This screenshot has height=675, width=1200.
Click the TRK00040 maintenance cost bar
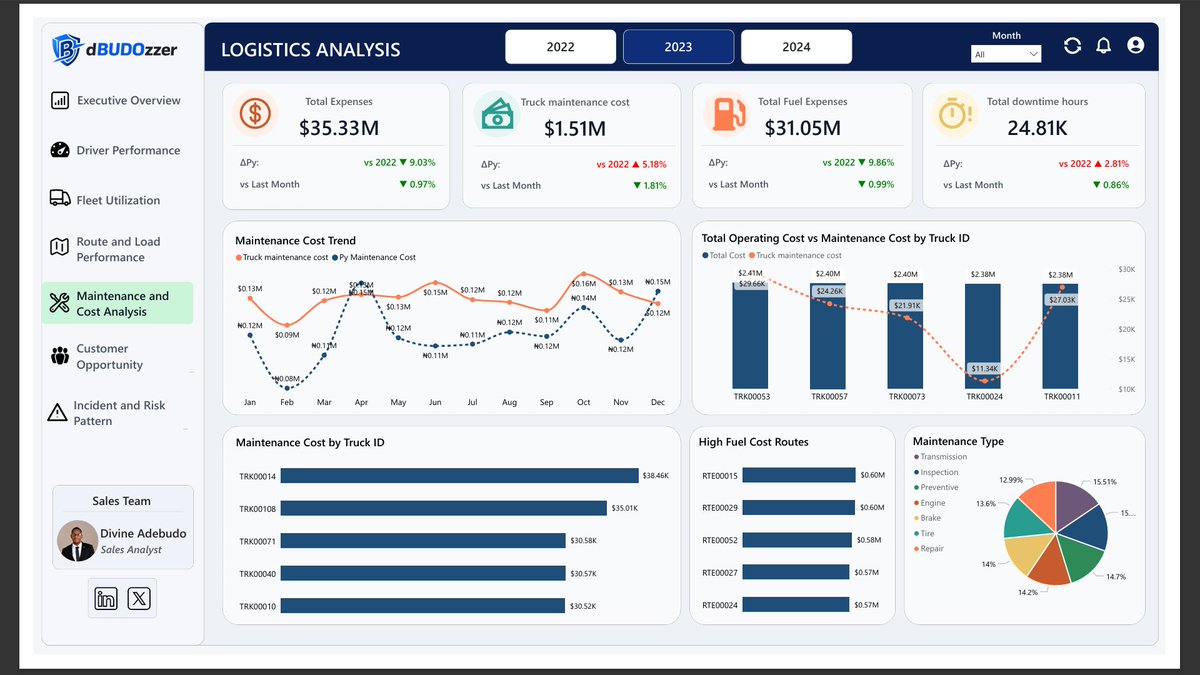point(423,573)
